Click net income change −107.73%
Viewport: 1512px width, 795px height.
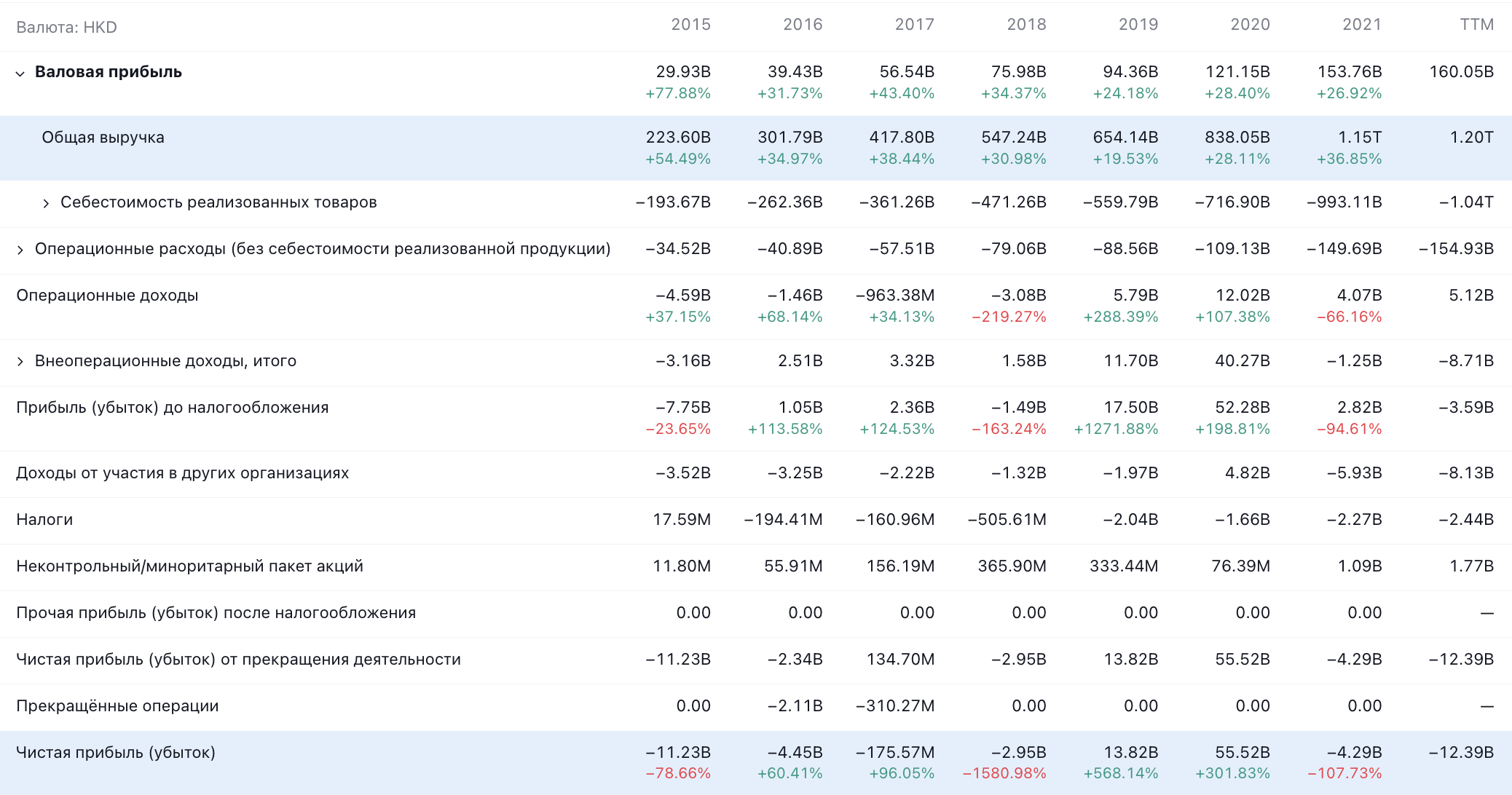tap(1344, 773)
